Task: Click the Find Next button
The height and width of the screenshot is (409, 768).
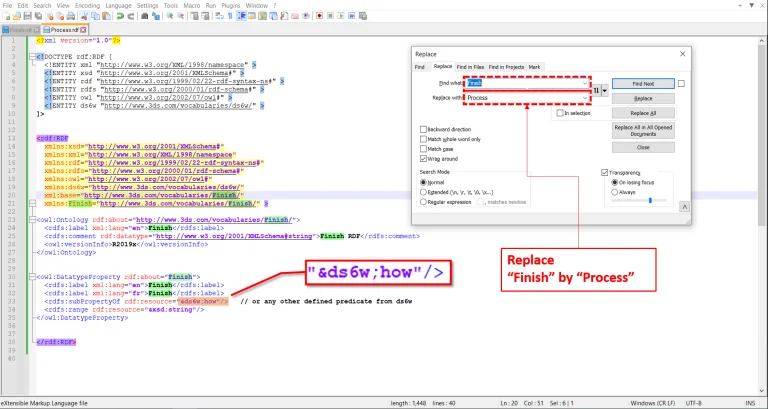Action: coord(643,84)
